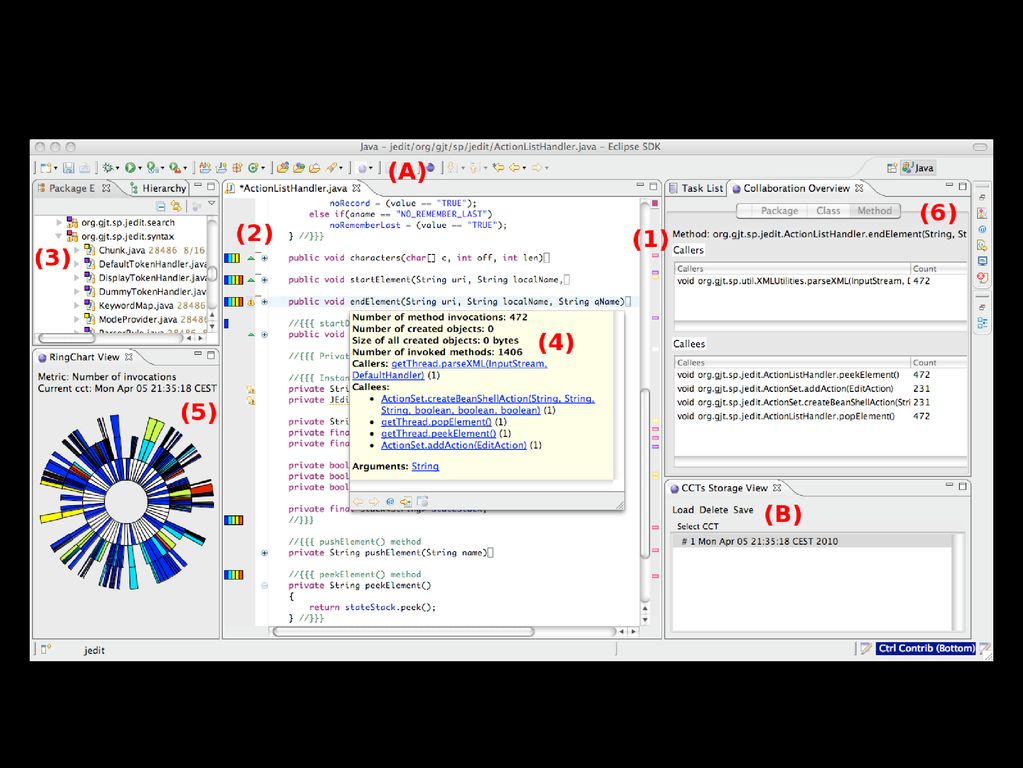Click override indicator beside startElement method
Image resolution: width=1023 pixels, height=768 pixels.
pyautogui.click(x=251, y=280)
